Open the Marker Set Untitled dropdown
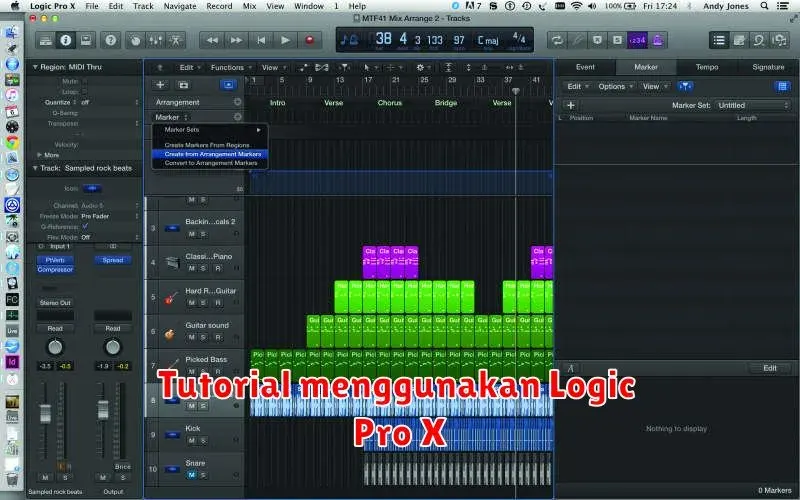This screenshot has width=800, height=500. [753, 105]
